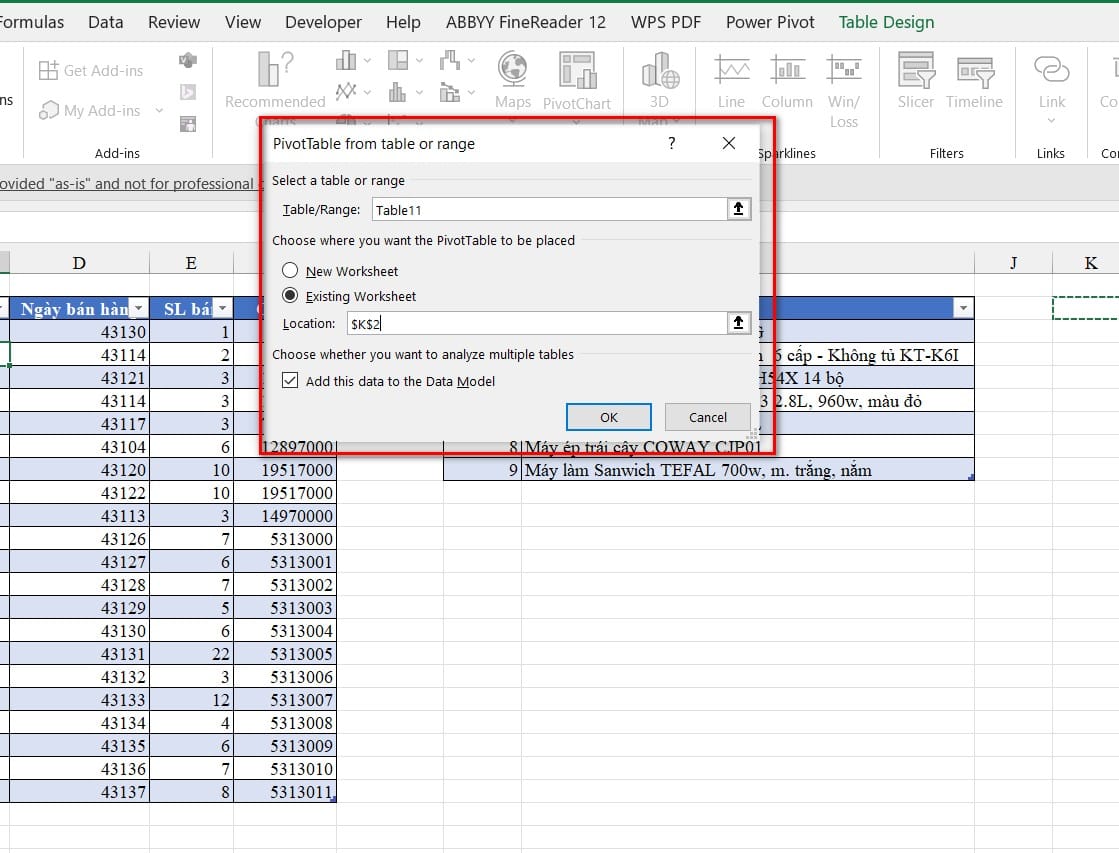The height and width of the screenshot is (853, 1119).
Task: Expand column chart dropdown arrow
Action: click(x=367, y=61)
